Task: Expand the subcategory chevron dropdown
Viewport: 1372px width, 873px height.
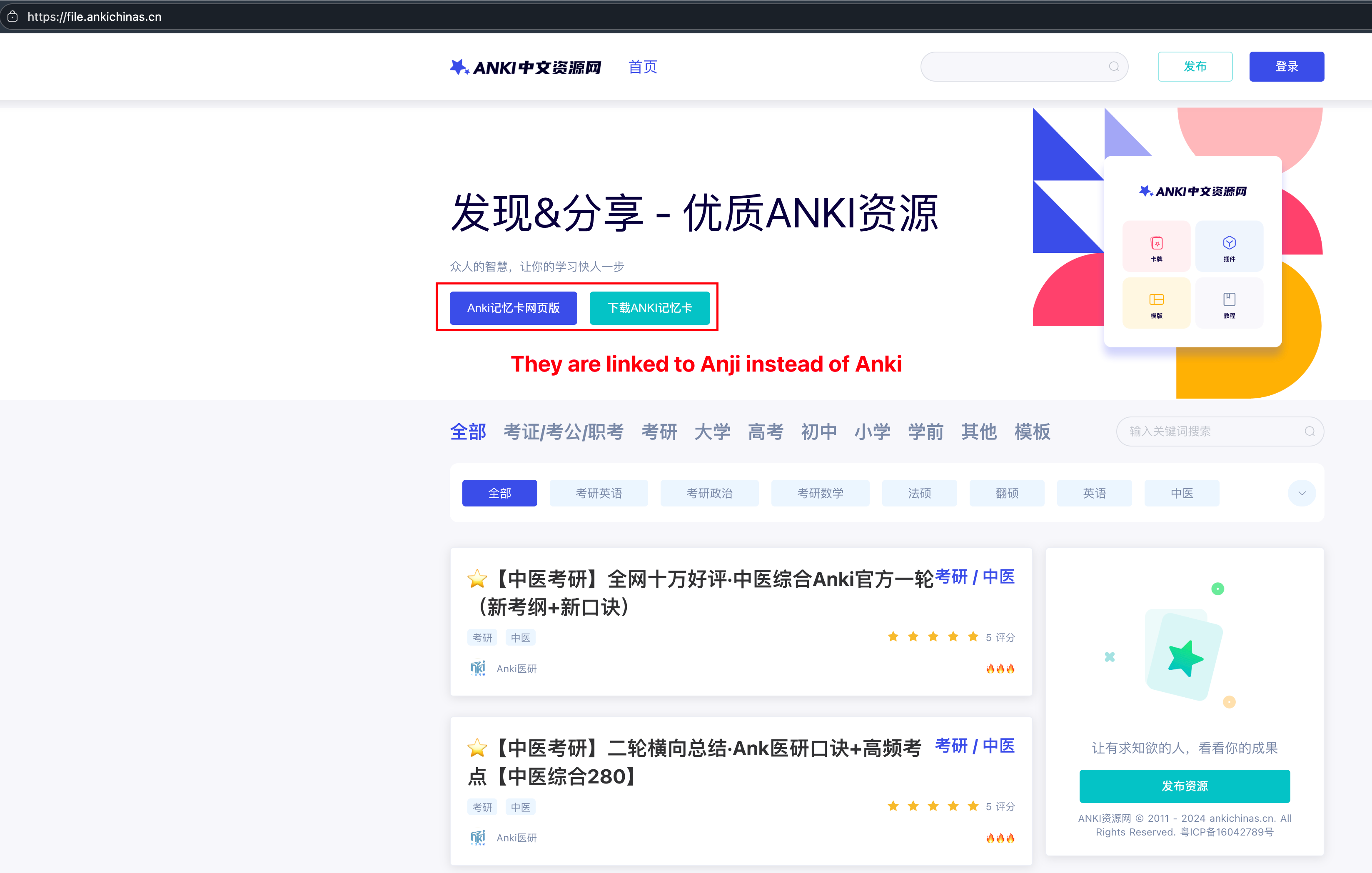Action: click(1301, 493)
